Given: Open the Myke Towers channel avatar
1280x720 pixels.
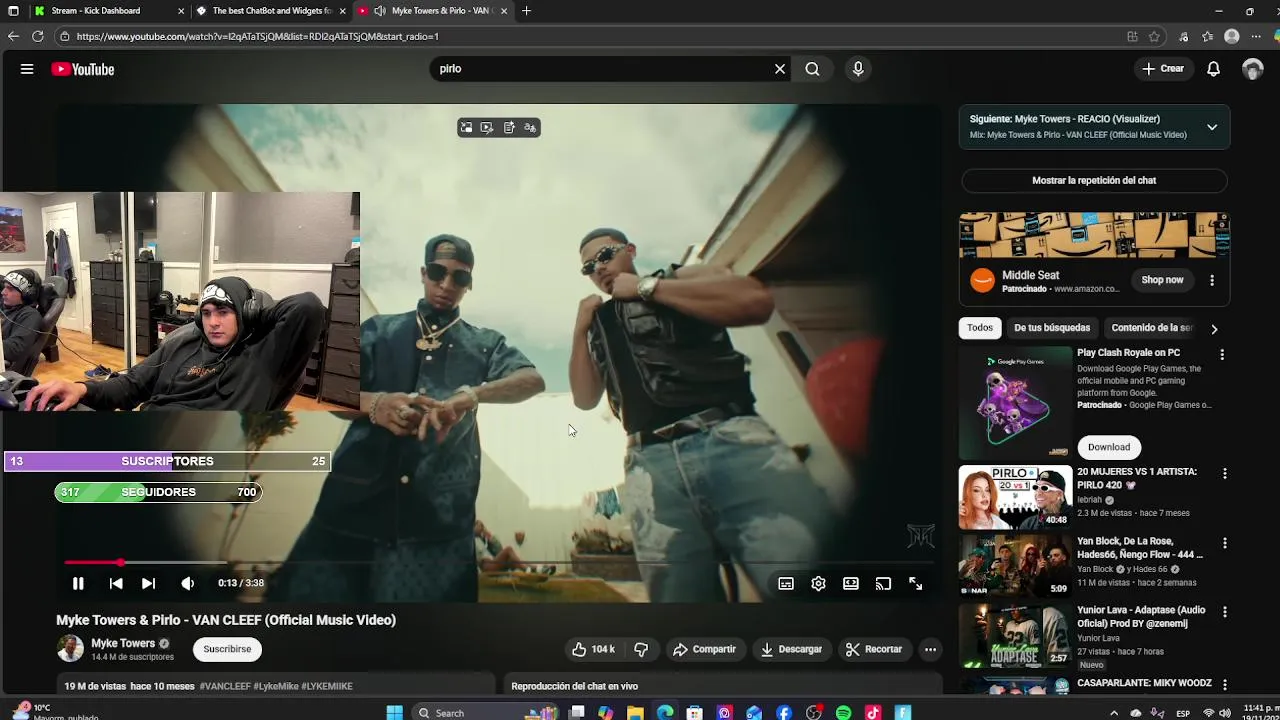Looking at the screenshot, I should [70, 648].
